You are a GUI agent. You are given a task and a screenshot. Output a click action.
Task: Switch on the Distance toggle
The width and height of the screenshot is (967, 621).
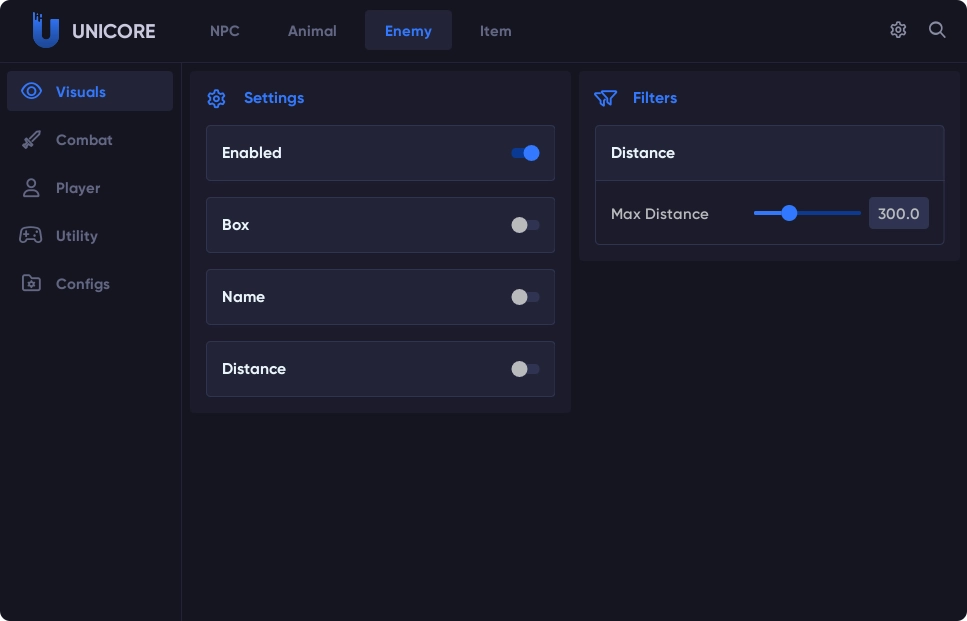(525, 369)
